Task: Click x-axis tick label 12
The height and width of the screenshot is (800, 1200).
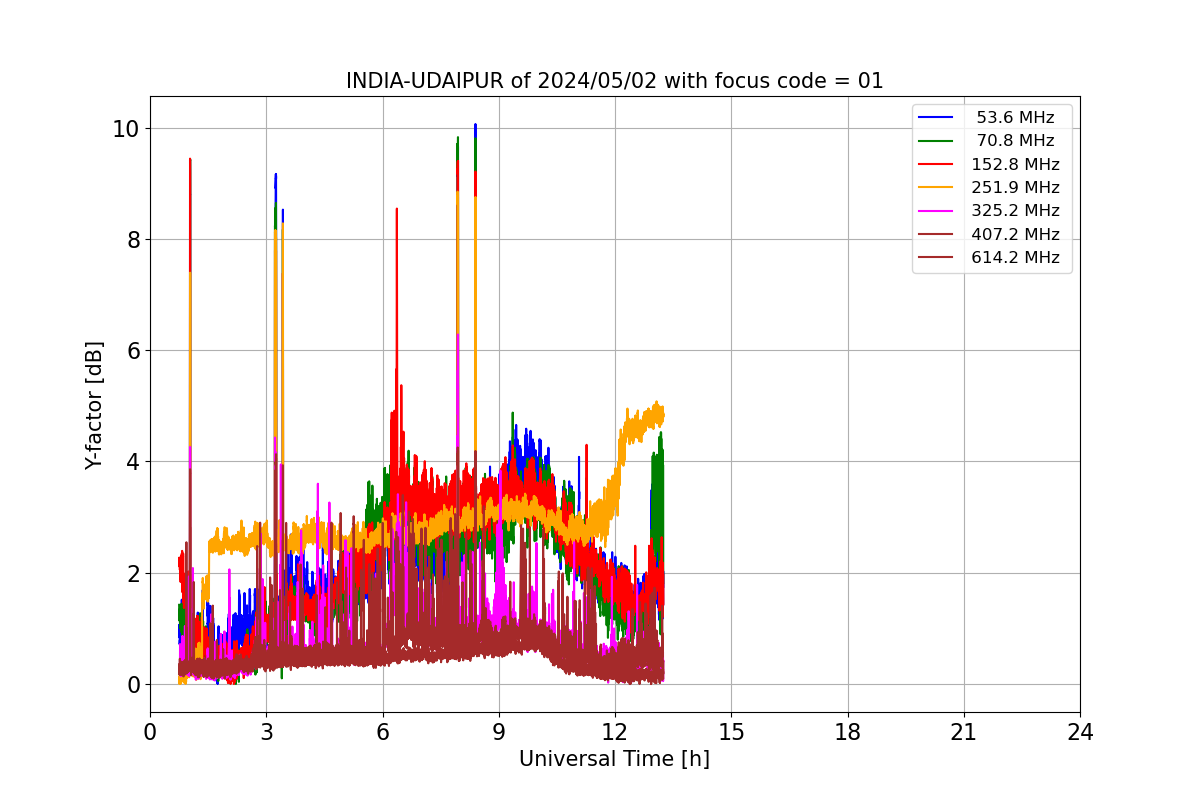Action: coord(615,732)
